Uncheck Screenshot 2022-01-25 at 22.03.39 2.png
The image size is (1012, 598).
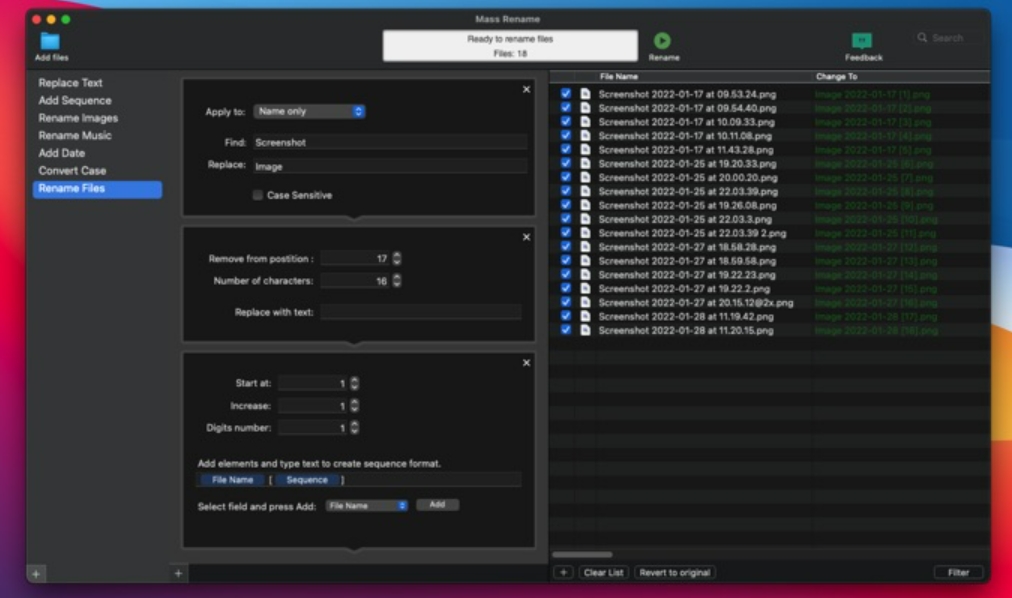[x=565, y=233]
